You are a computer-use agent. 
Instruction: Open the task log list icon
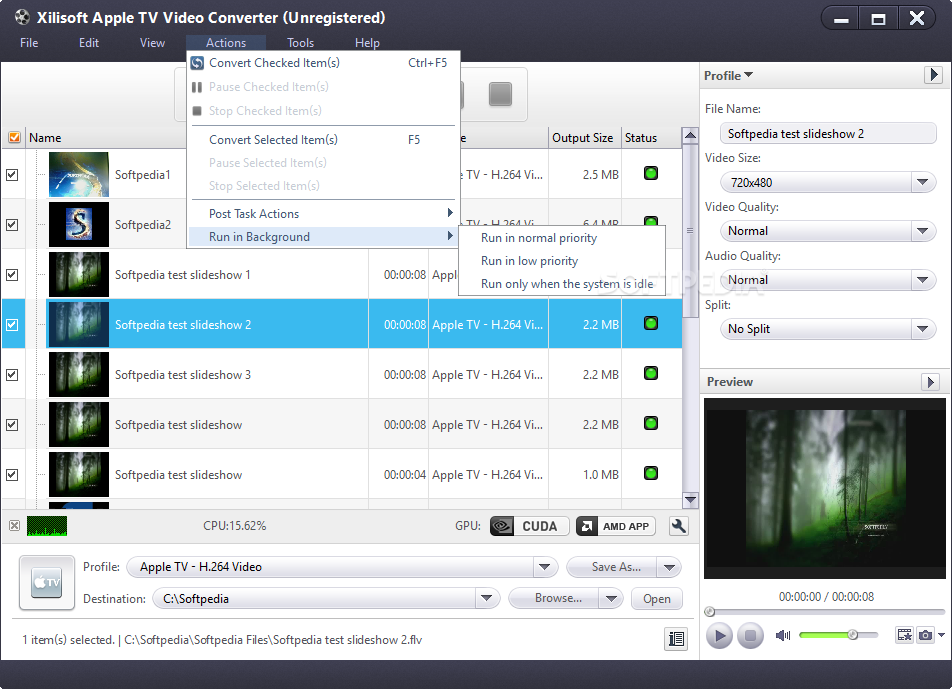pyautogui.click(x=676, y=639)
